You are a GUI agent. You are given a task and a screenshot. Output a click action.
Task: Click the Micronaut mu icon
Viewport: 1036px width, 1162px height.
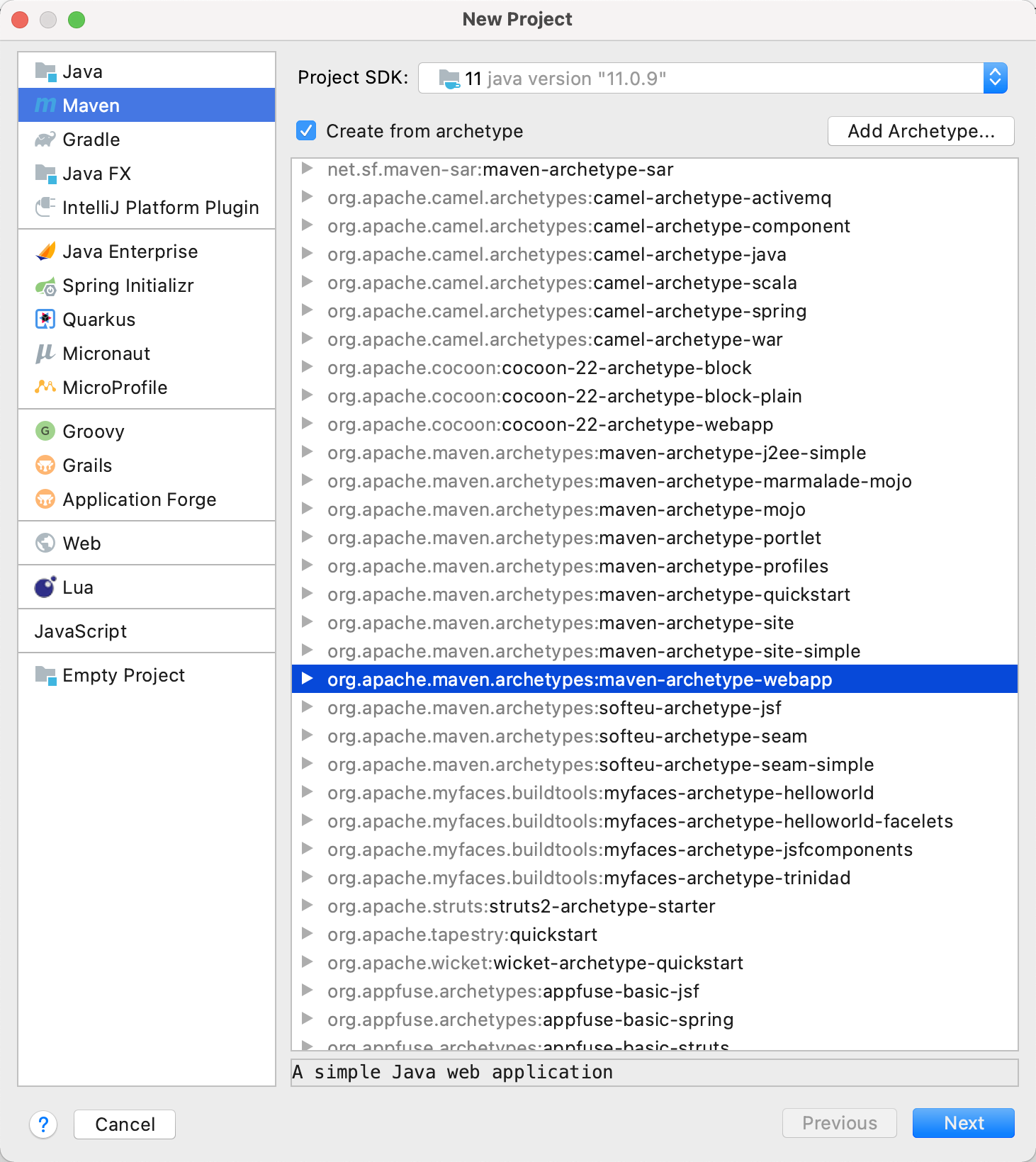(45, 354)
